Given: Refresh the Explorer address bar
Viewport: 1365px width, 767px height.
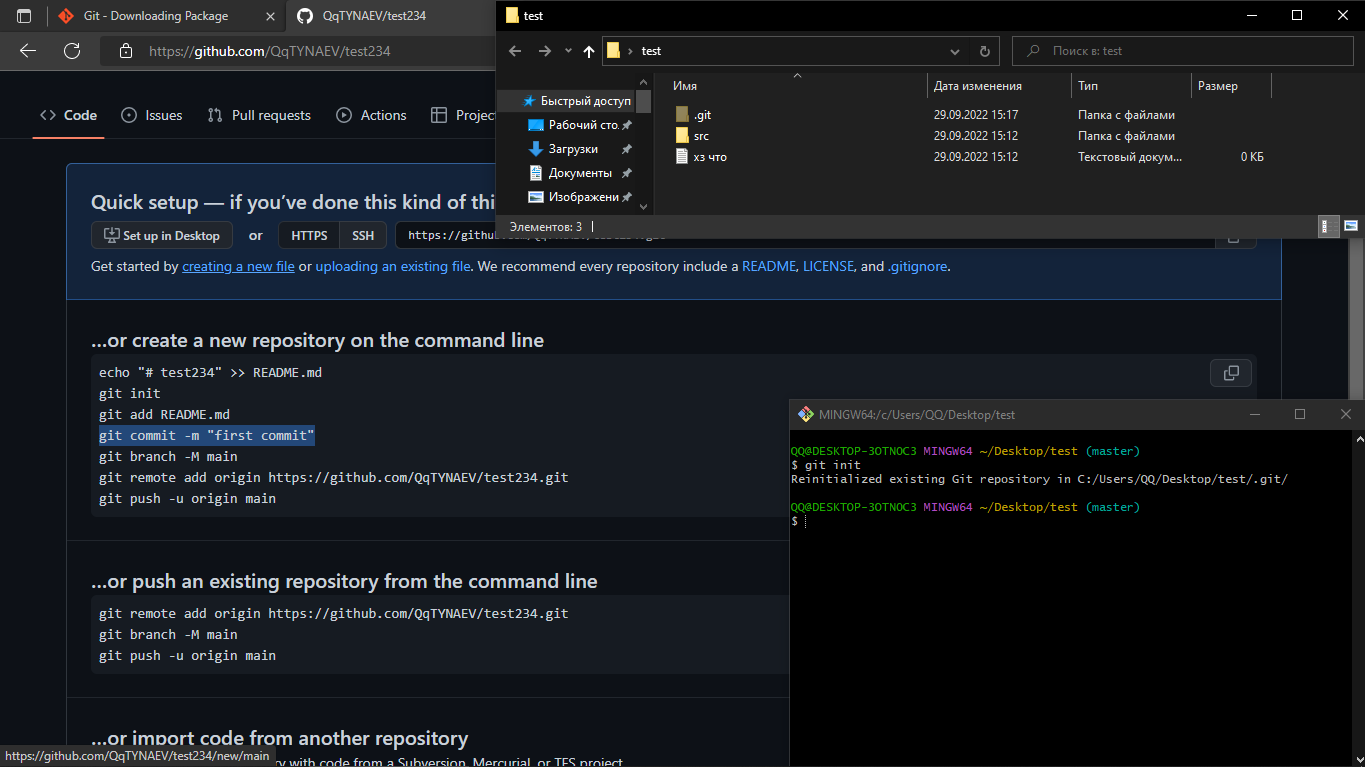Looking at the screenshot, I should [985, 51].
